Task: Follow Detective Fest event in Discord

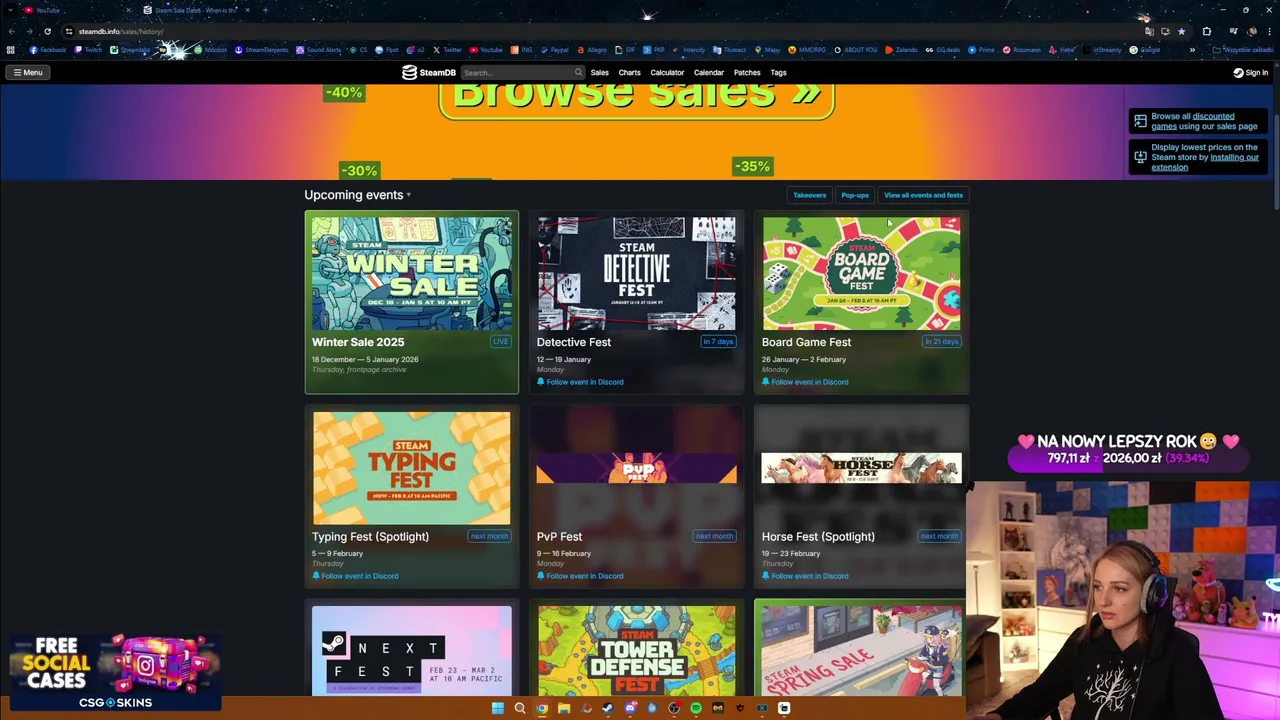Action: click(x=580, y=382)
